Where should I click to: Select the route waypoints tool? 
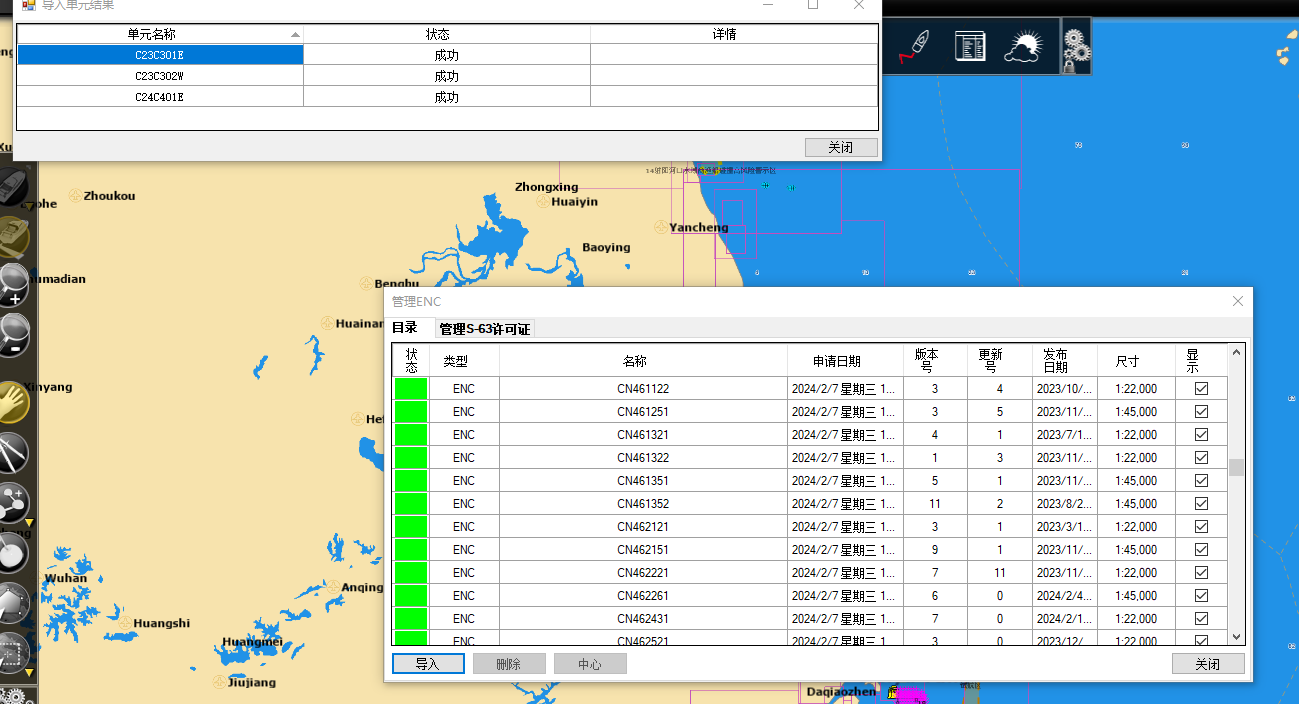tap(14, 503)
